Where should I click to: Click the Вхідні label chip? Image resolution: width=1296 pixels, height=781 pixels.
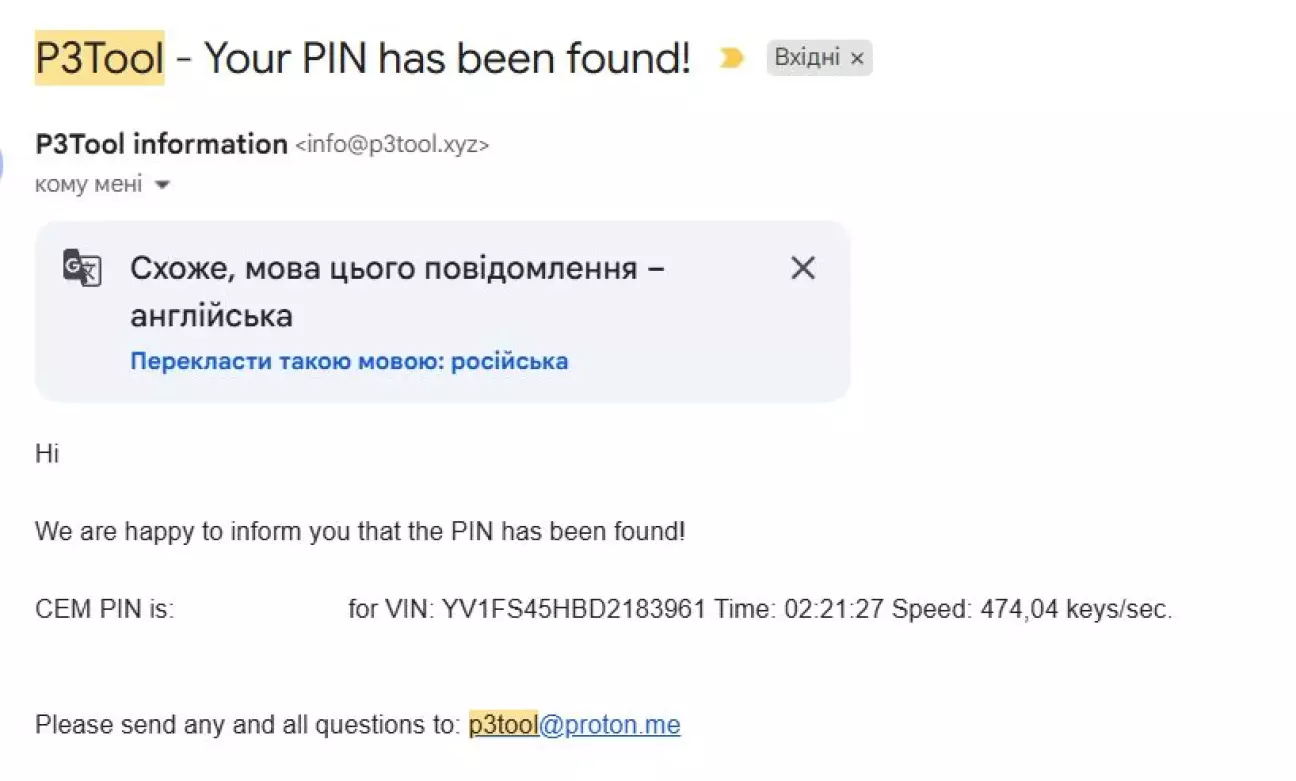tap(807, 58)
